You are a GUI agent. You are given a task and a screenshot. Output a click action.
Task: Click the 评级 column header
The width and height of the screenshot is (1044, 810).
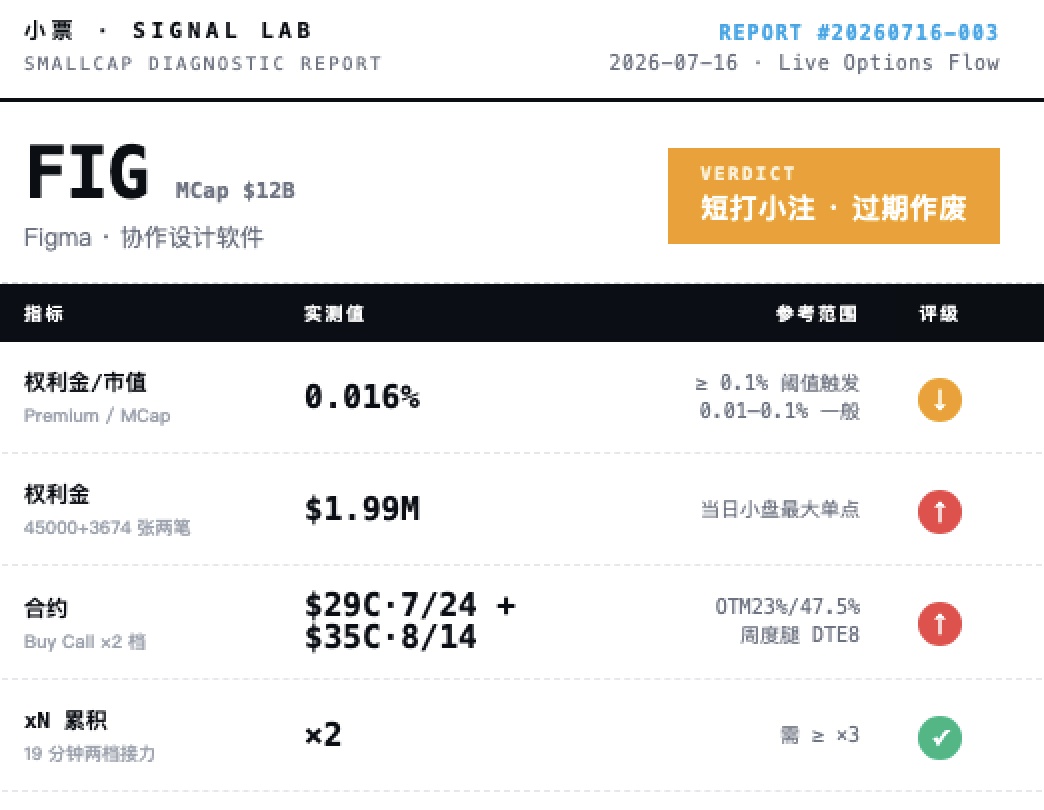(x=938, y=313)
